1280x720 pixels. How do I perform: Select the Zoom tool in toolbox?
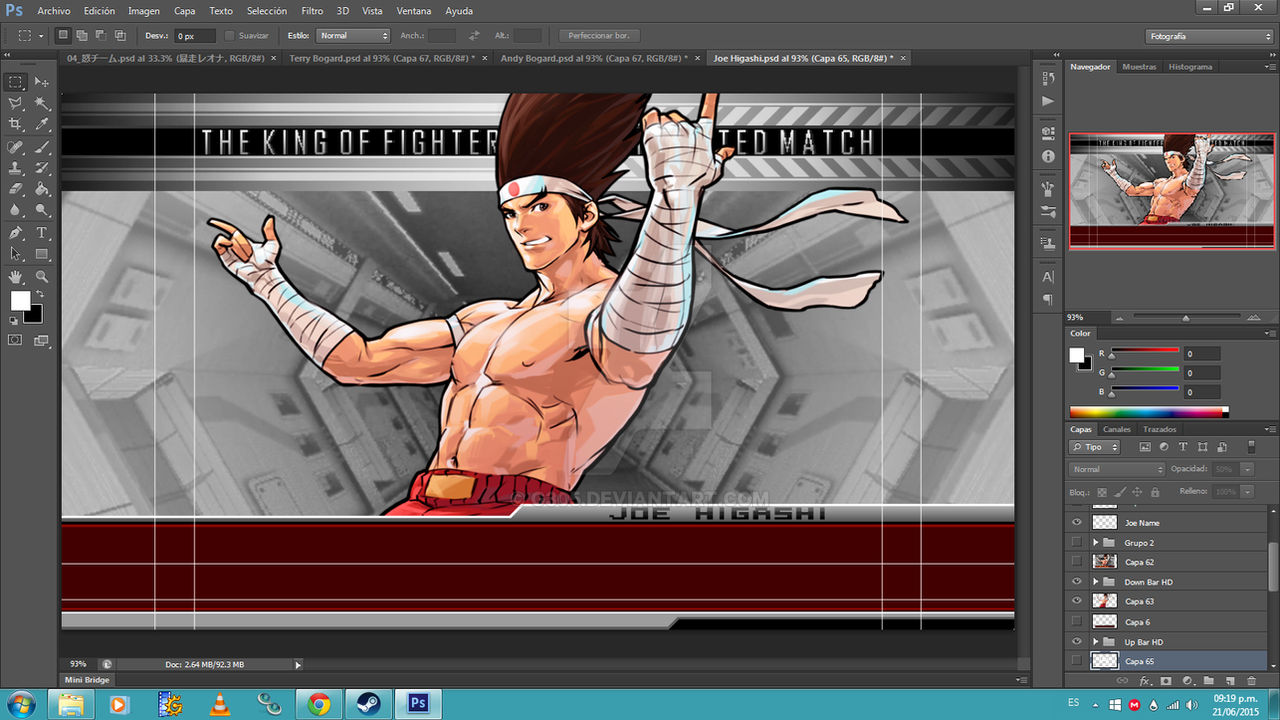(42, 276)
